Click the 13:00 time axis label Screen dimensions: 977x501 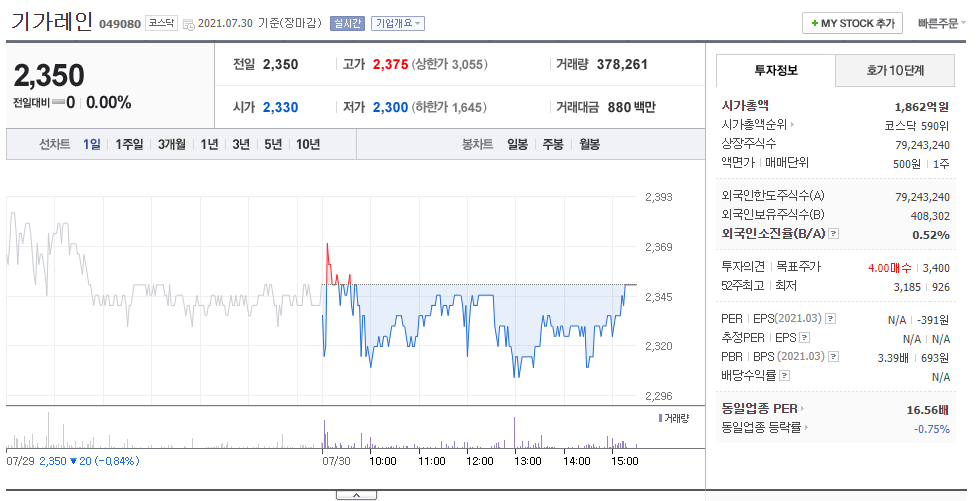click(x=528, y=461)
